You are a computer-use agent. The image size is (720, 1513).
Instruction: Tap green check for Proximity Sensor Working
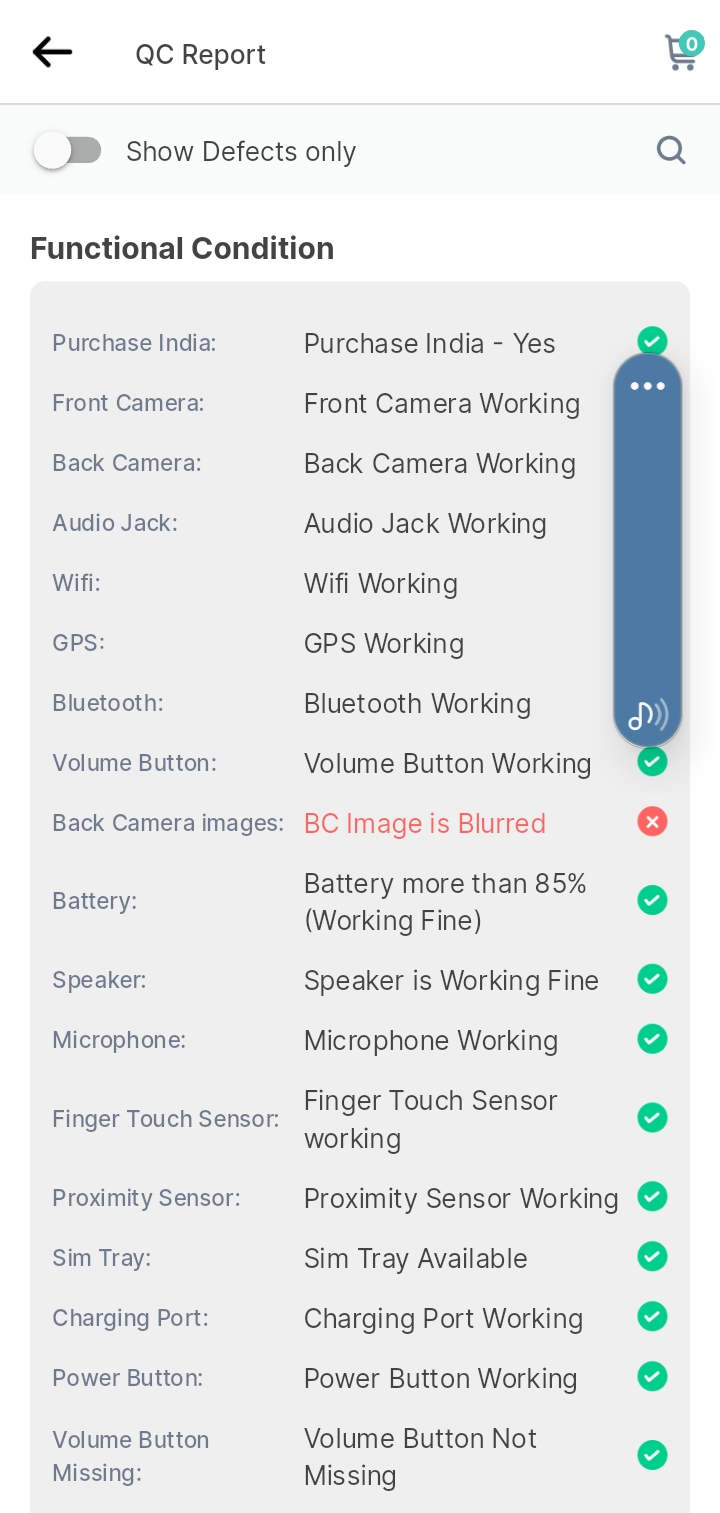click(x=653, y=1196)
